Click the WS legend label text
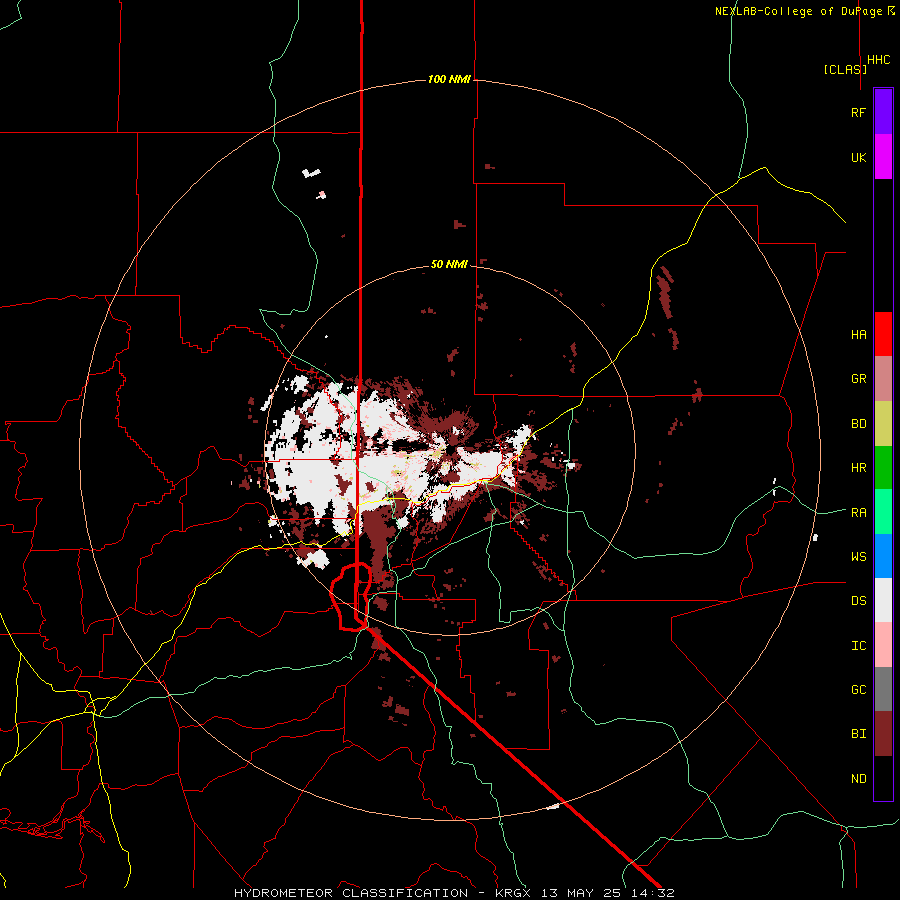900x900 pixels. (859, 557)
